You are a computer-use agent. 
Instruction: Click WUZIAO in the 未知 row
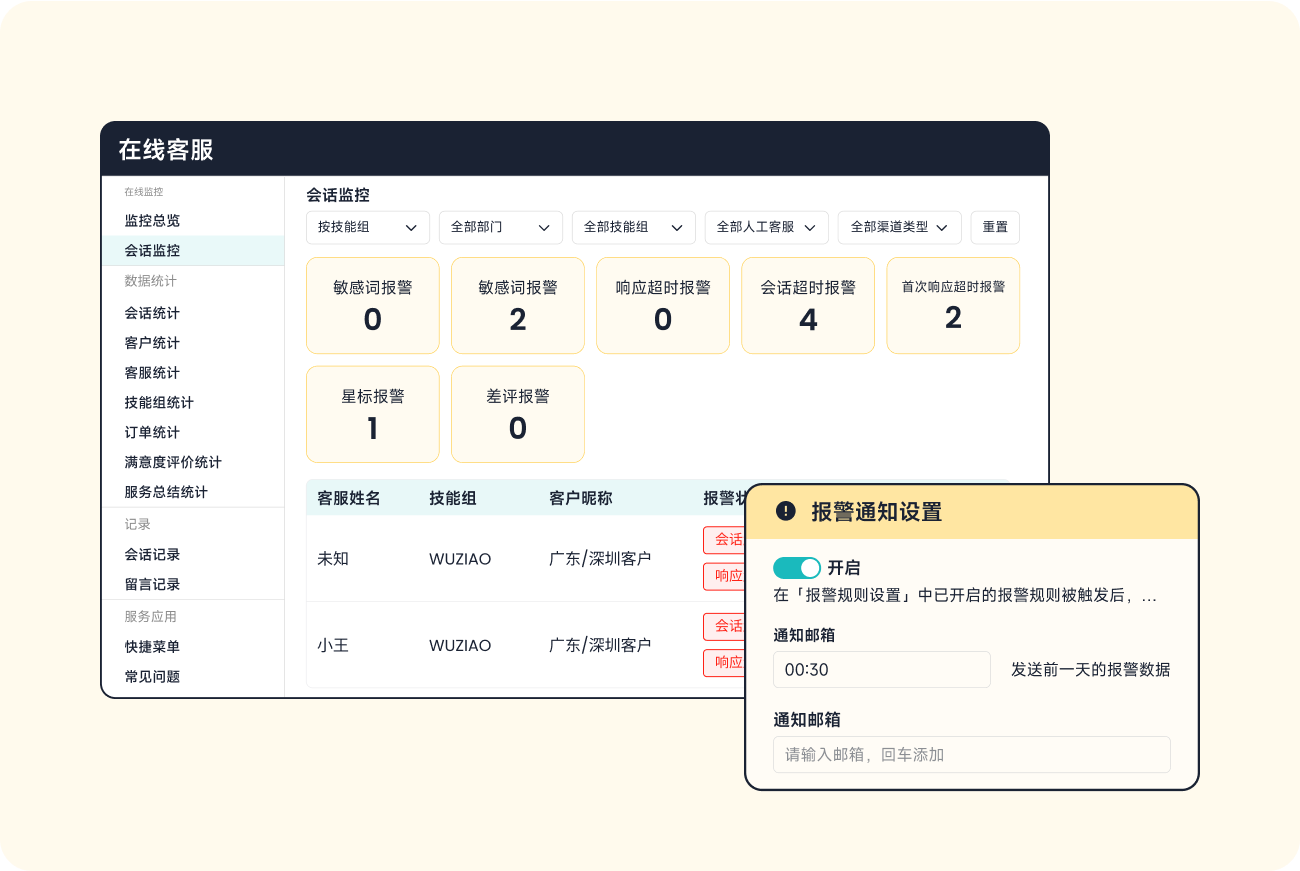pos(460,559)
